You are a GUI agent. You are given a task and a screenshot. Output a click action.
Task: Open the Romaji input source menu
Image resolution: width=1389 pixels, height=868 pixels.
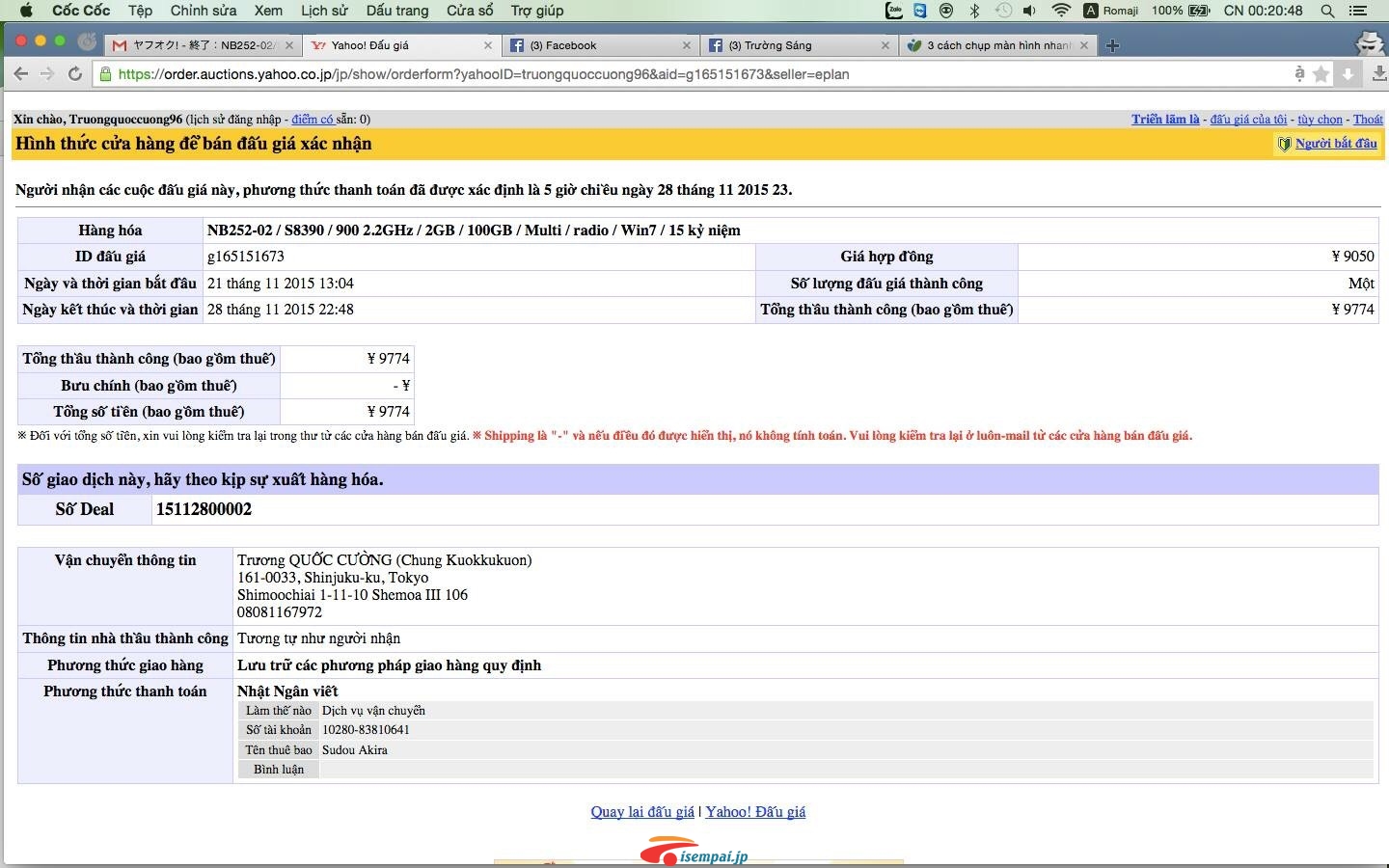point(1111,11)
